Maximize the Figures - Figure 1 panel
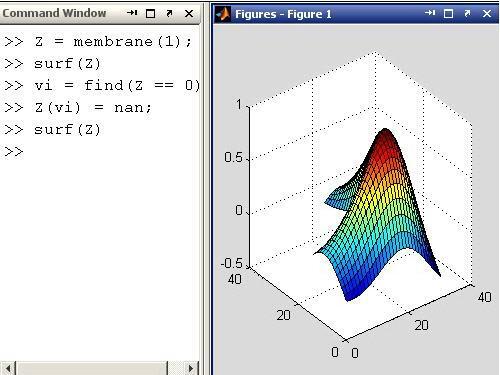Image resolution: width=500 pixels, height=375 pixels. [449, 13]
